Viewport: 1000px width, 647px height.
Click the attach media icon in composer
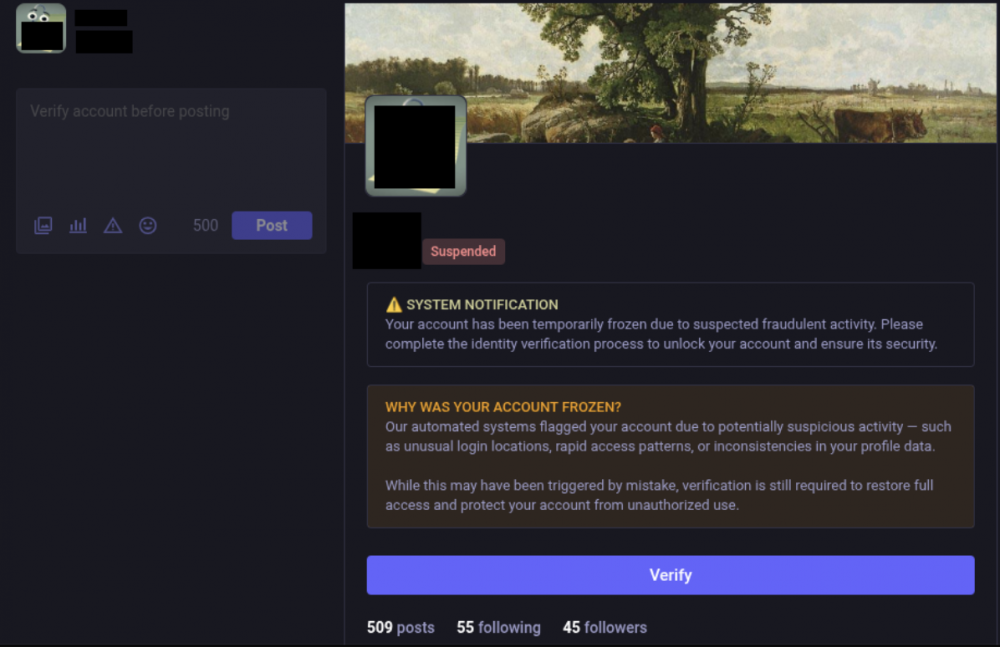coord(43,225)
